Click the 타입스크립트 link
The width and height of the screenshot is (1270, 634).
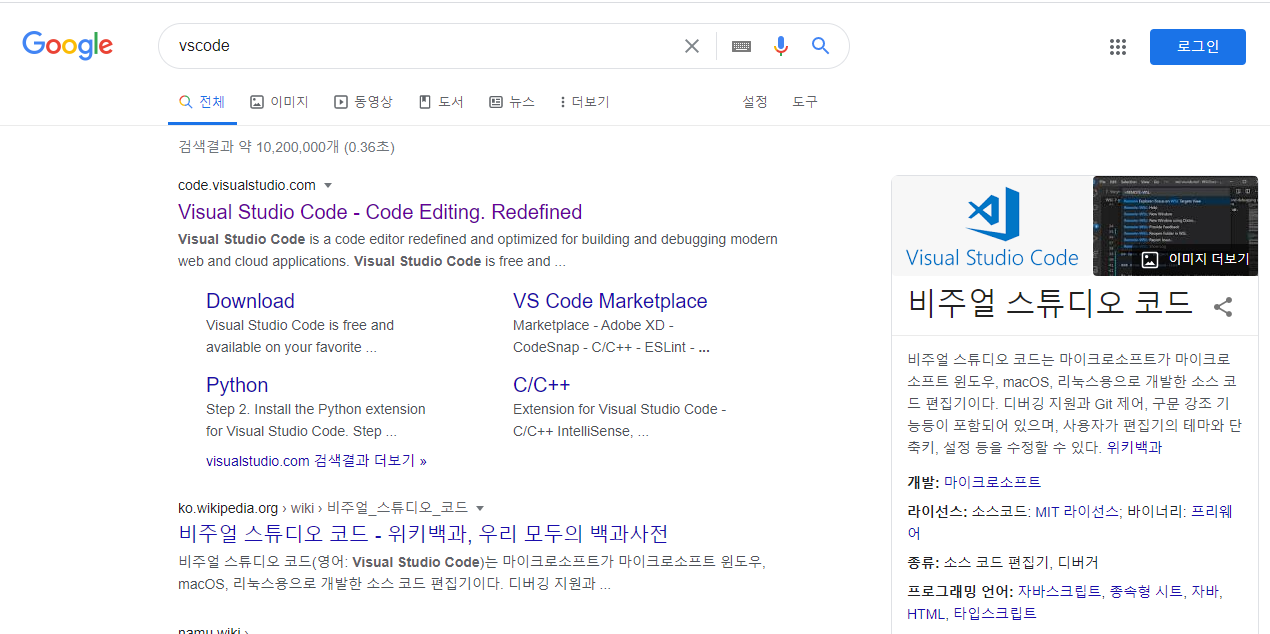pyautogui.click(x=995, y=614)
